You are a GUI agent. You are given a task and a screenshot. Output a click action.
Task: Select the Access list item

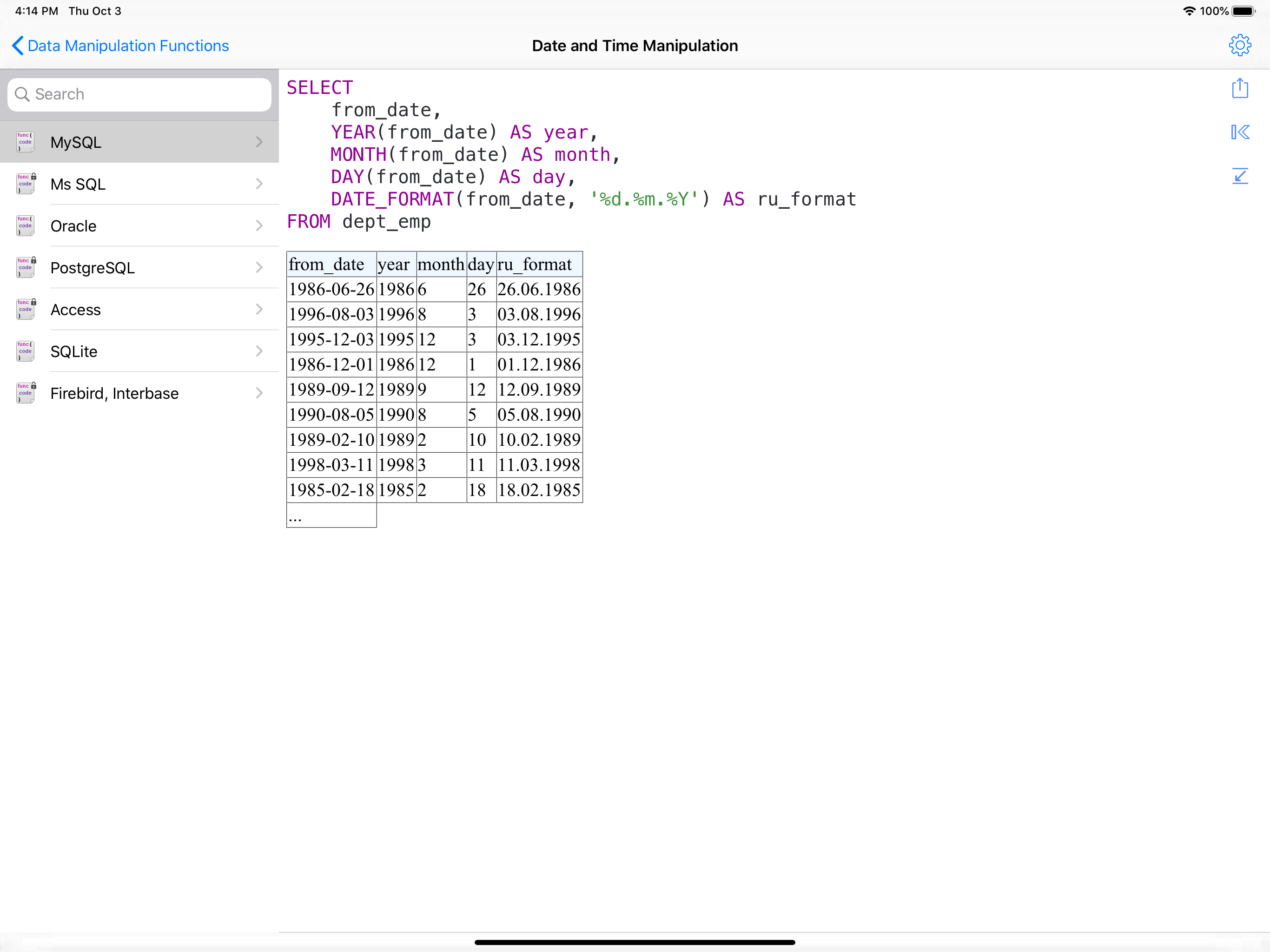click(x=76, y=310)
